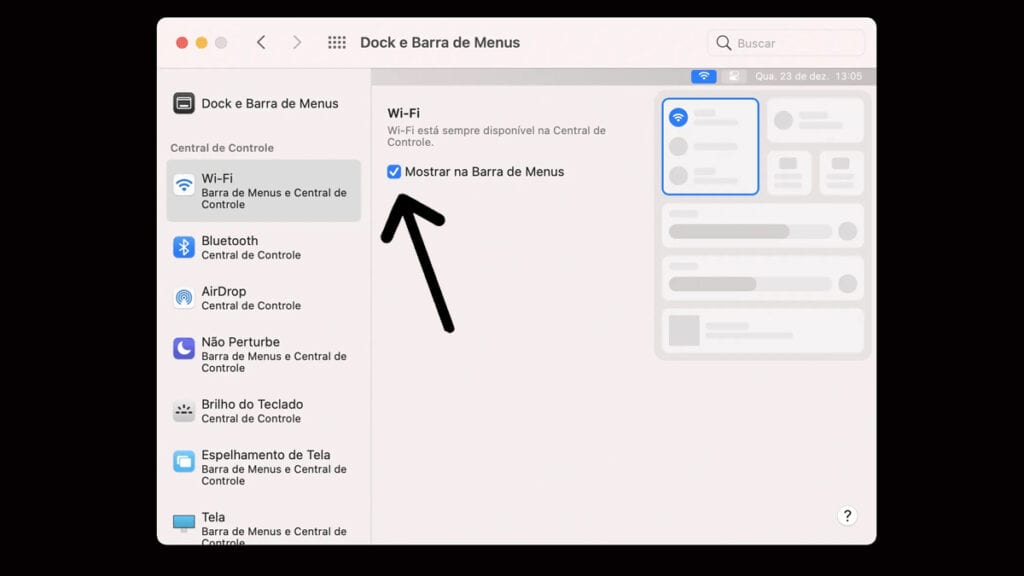Image resolution: width=1024 pixels, height=576 pixels.
Task: Click the Brilho do Teclado icon
Action: point(184,411)
